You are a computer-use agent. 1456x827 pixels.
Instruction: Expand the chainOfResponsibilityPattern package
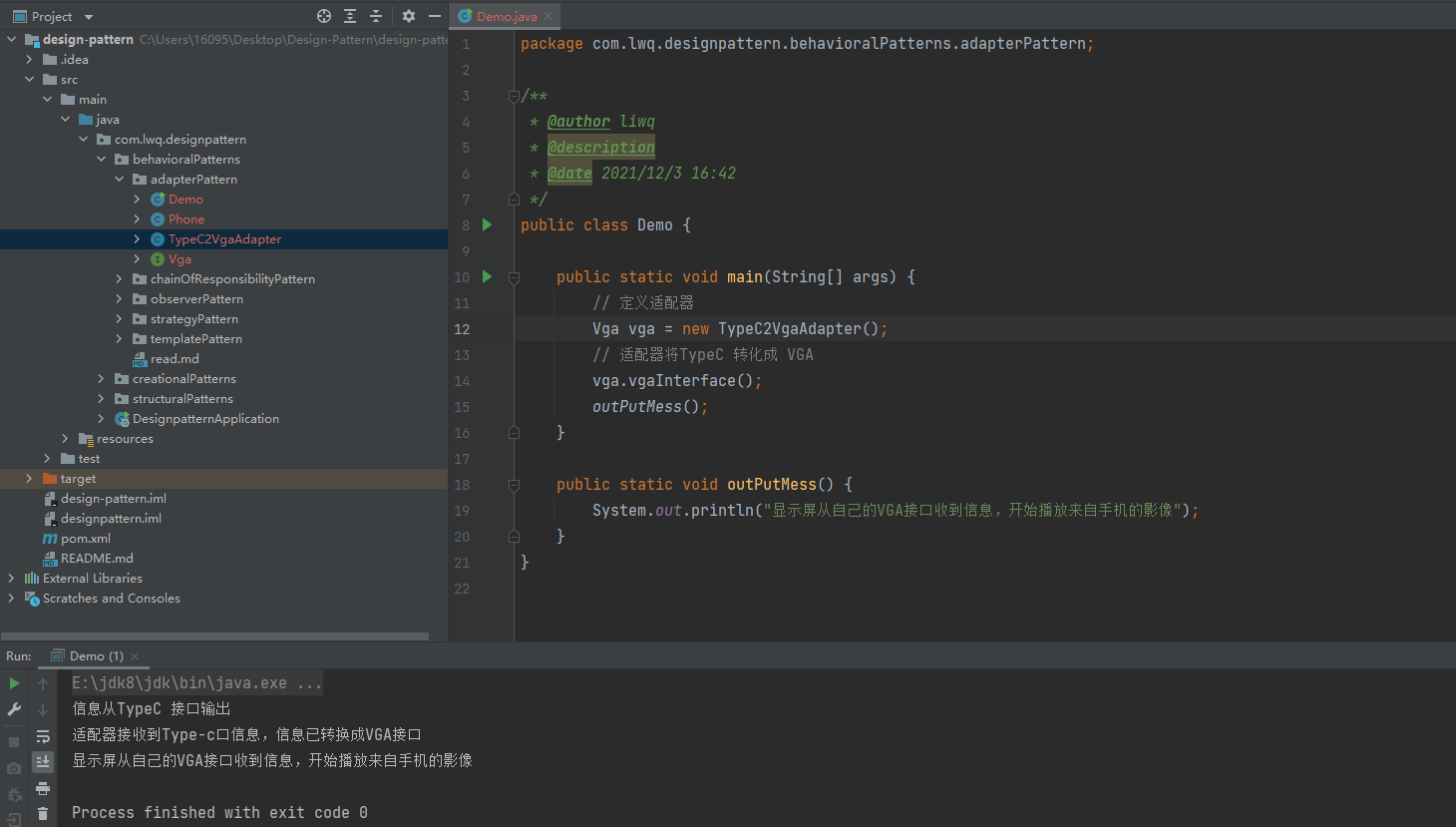[x=120, y=279]
